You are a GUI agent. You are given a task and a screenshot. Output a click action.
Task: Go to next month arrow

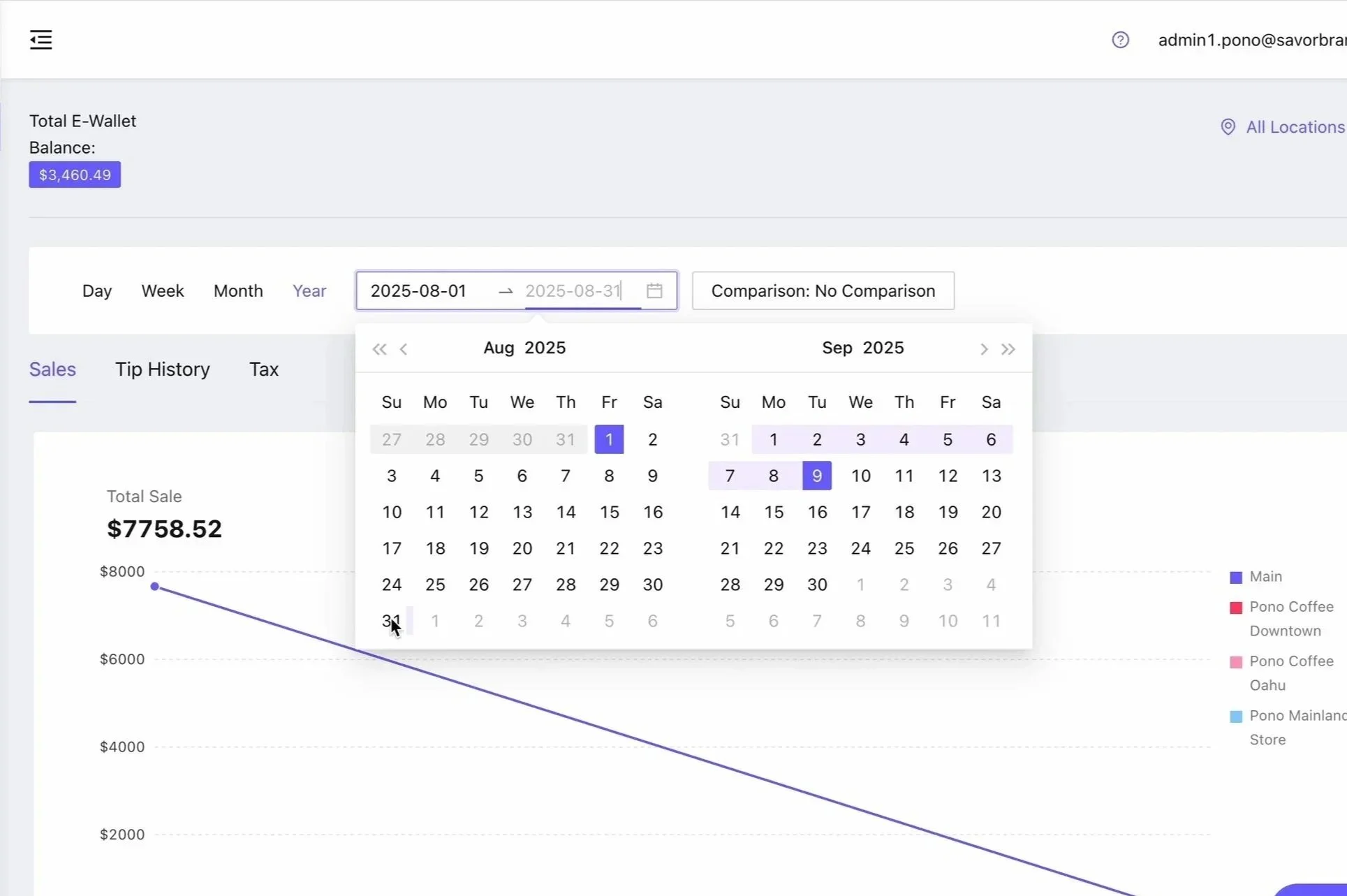tap(984, 348)
